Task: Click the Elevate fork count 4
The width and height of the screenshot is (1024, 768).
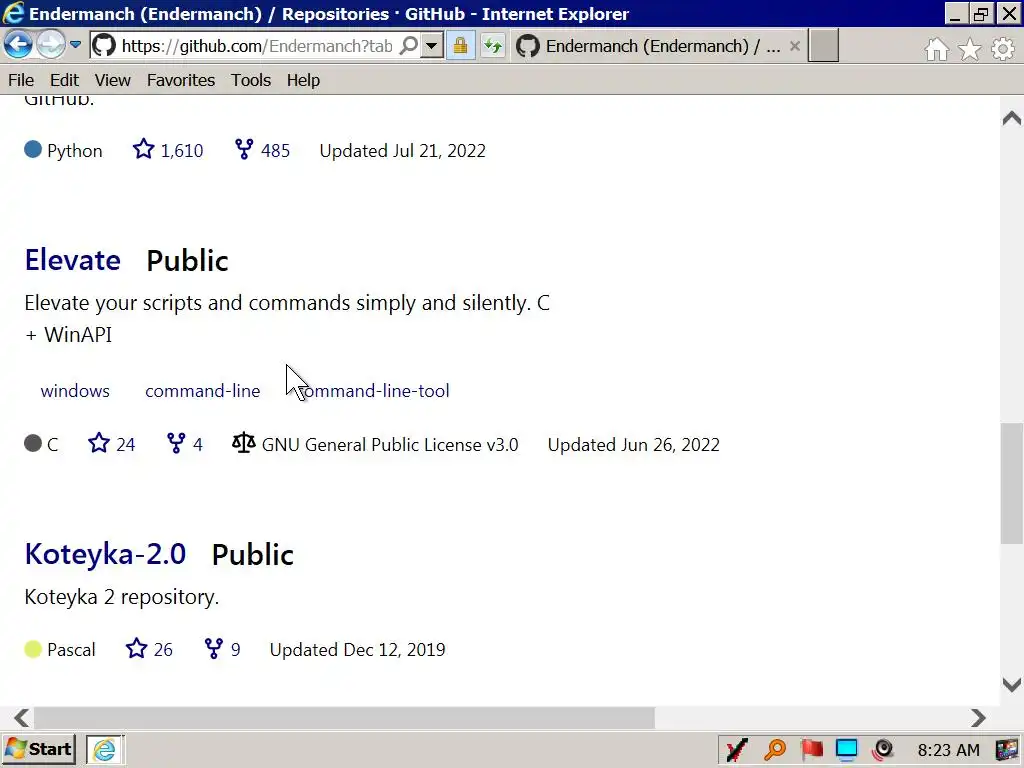Action: [x=185, y=444]
